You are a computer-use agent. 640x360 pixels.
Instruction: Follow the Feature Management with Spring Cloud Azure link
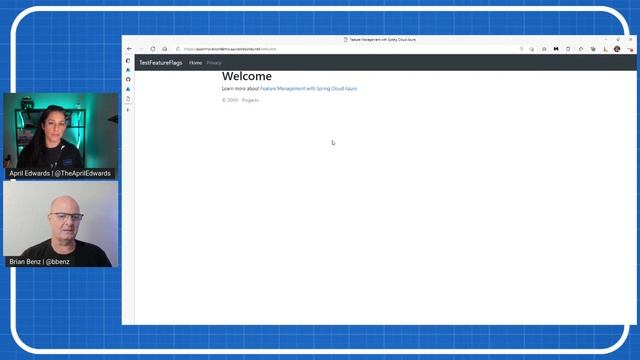click(309, 89)
